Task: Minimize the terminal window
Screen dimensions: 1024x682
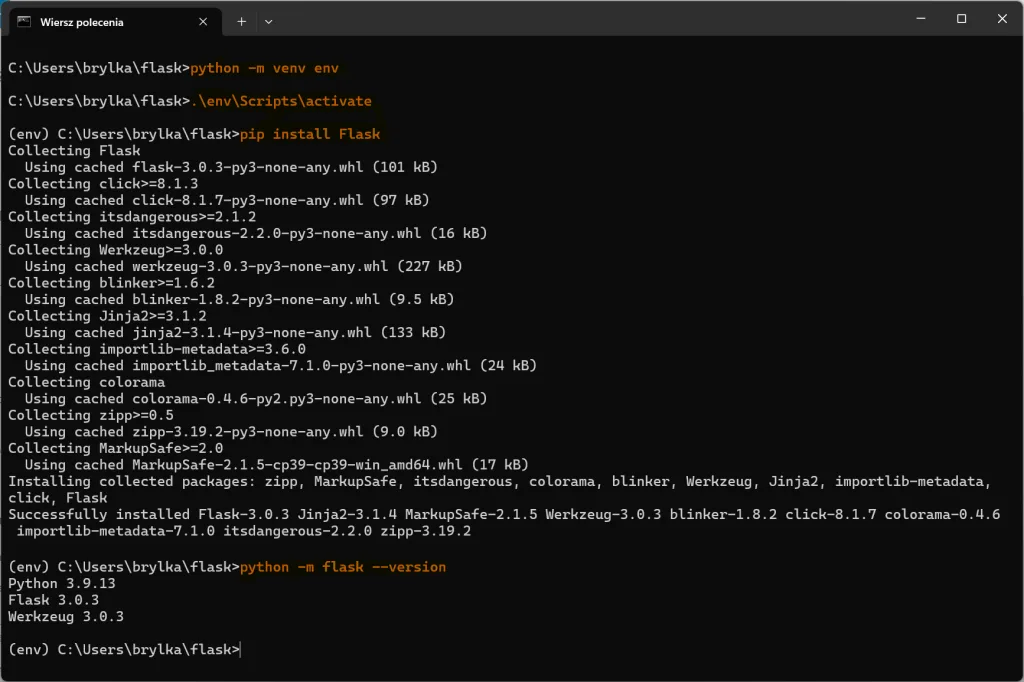Action: point(921,19)
